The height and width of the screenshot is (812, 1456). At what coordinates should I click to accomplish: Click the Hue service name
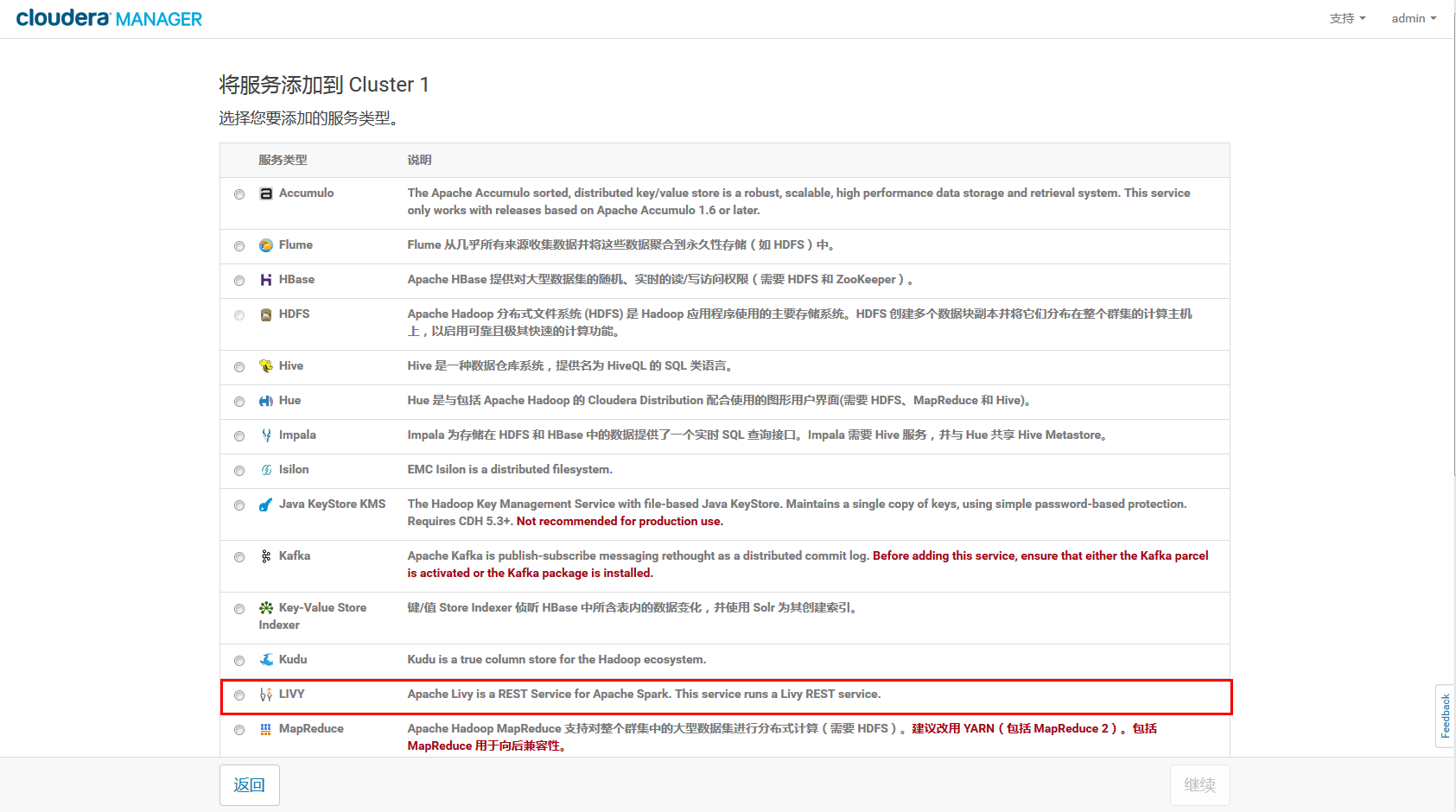click(289, 401)
